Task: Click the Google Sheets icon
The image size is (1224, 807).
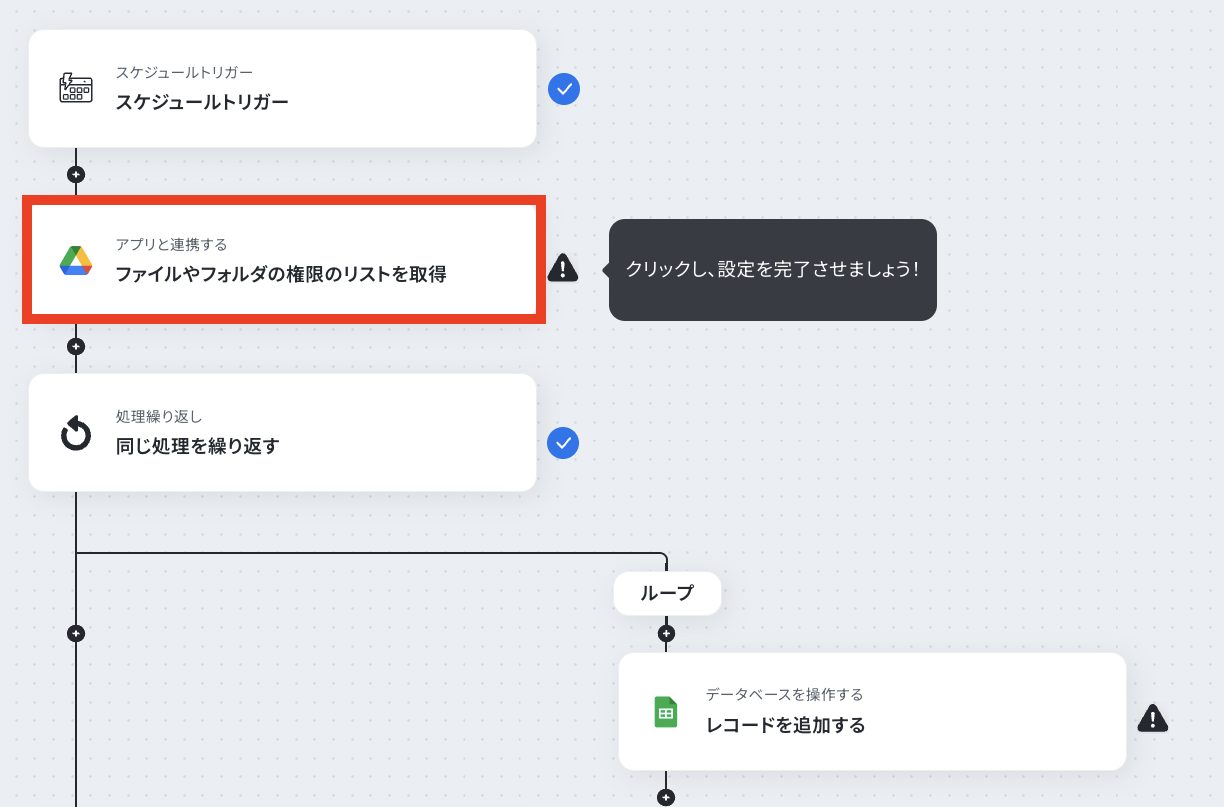Action: 666,711
